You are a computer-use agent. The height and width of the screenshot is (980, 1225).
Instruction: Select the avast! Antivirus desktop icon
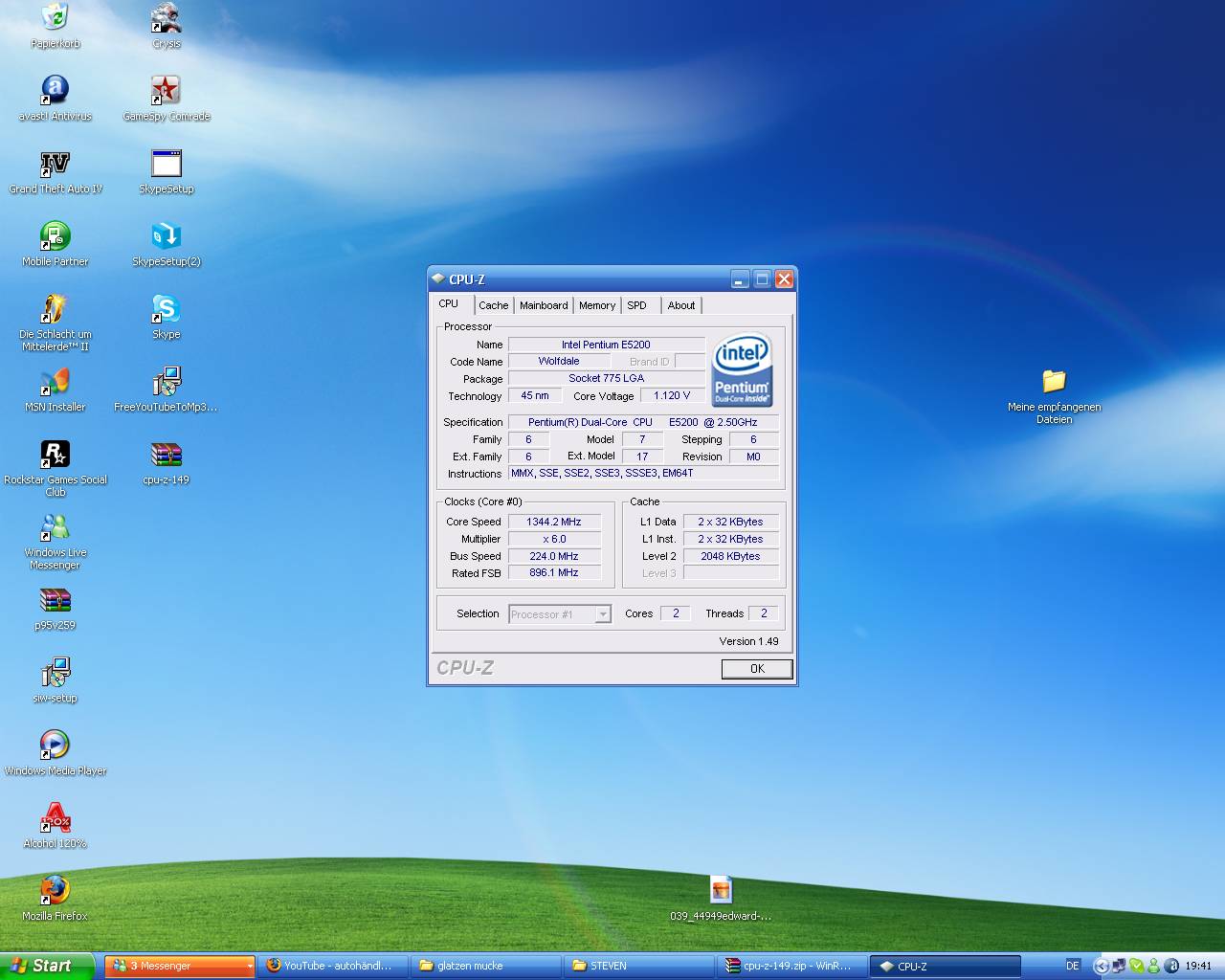click(56, 90)
